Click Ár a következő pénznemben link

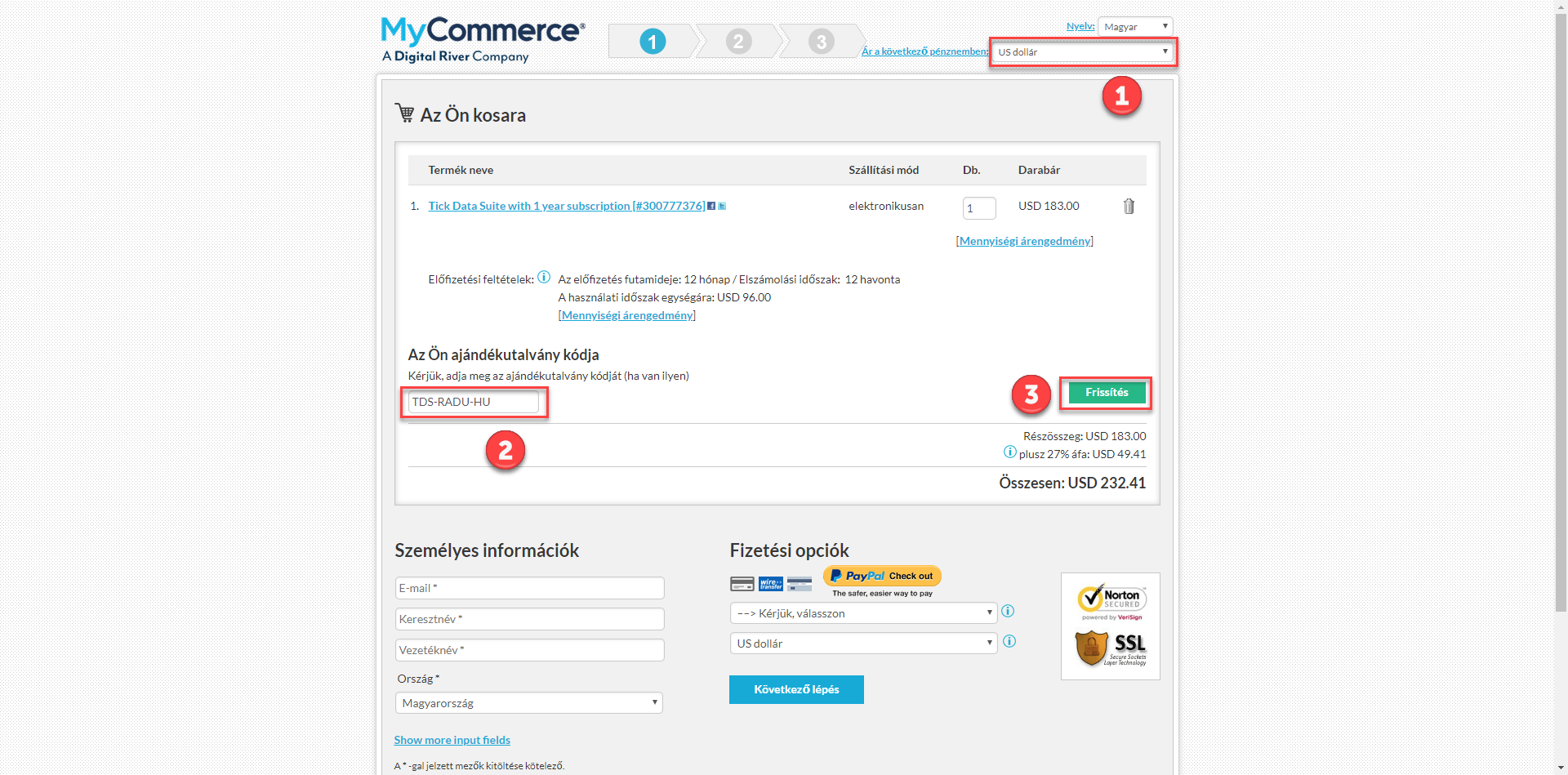[924, 51]
